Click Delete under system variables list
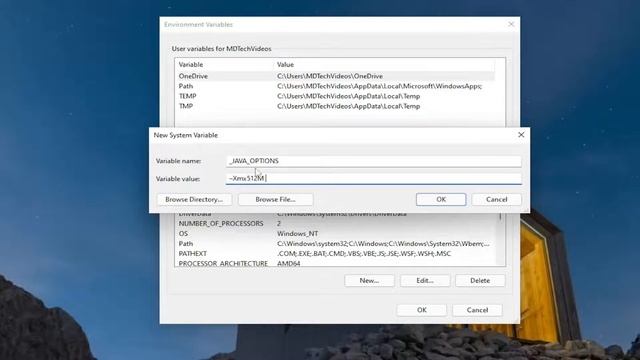Screen dimensions: 640x360 480,280
